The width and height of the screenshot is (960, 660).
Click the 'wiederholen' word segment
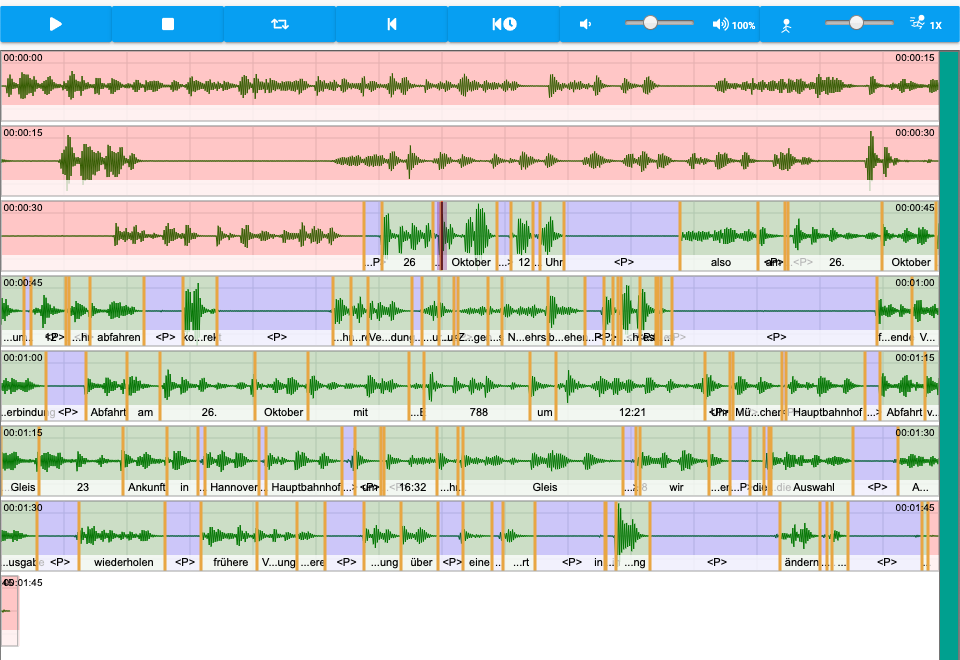click(123, 562)
